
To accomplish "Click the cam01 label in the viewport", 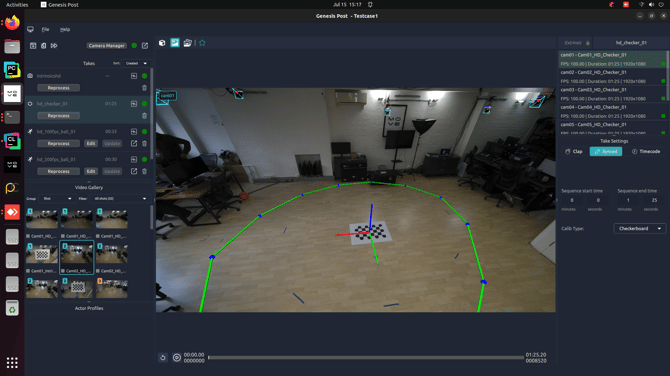I will 168,95.
